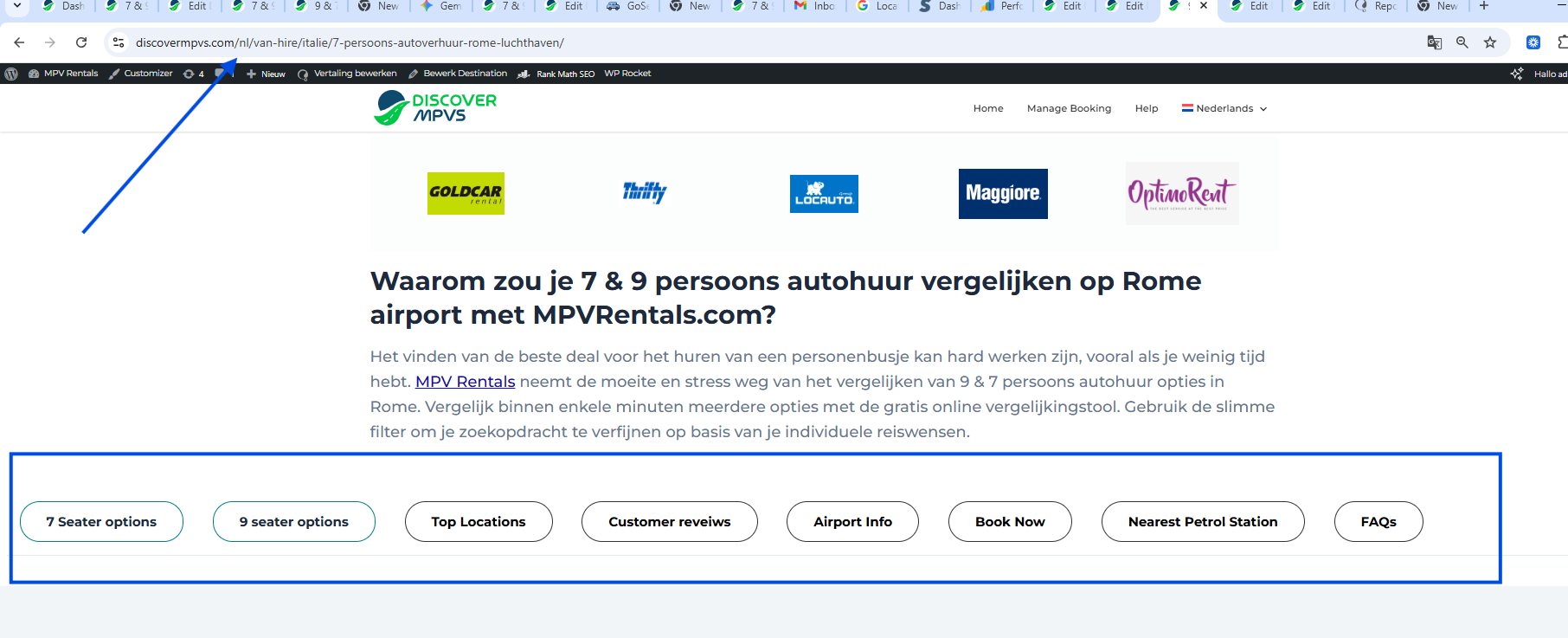Click the 9 seater options button
This screenshot has height=638, width=1568.
pos(294,522)
